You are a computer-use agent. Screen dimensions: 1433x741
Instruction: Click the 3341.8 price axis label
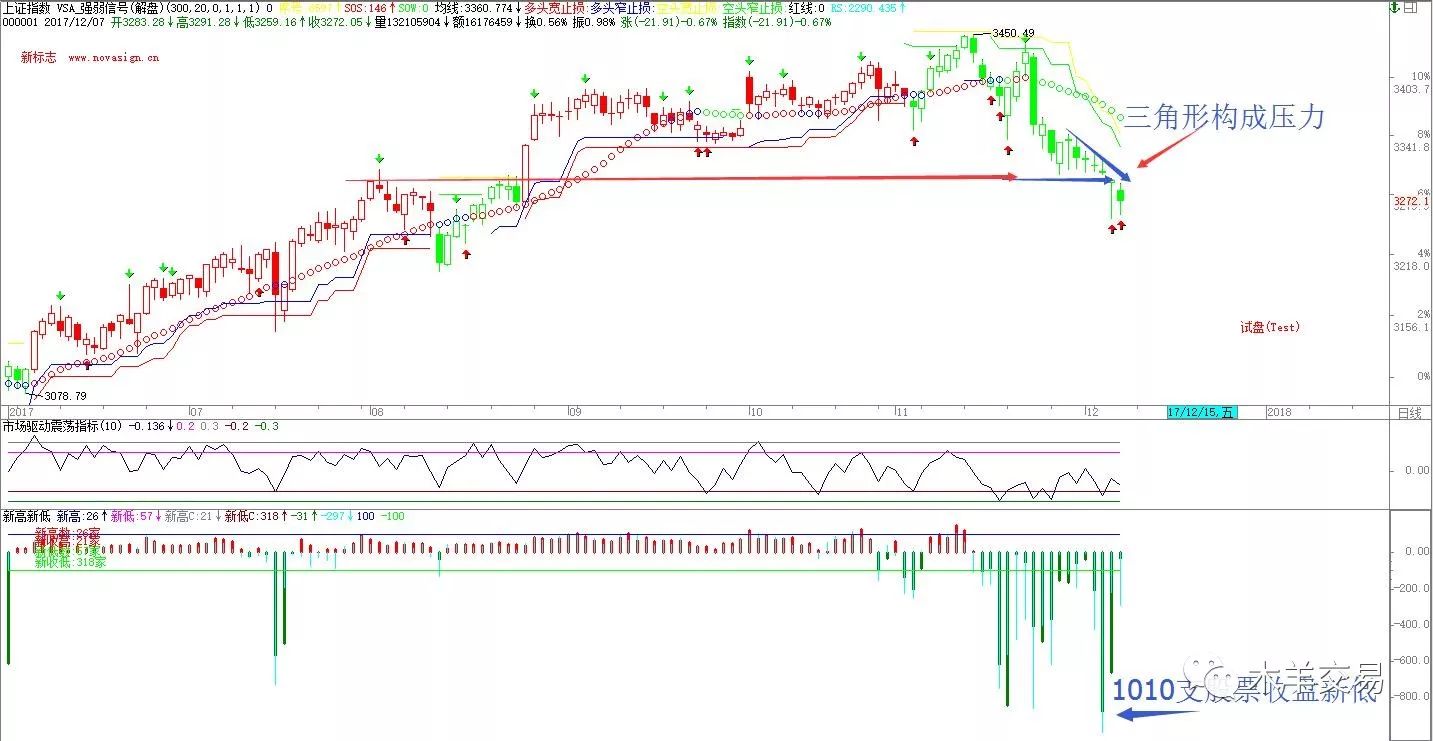click(1411, 148)
